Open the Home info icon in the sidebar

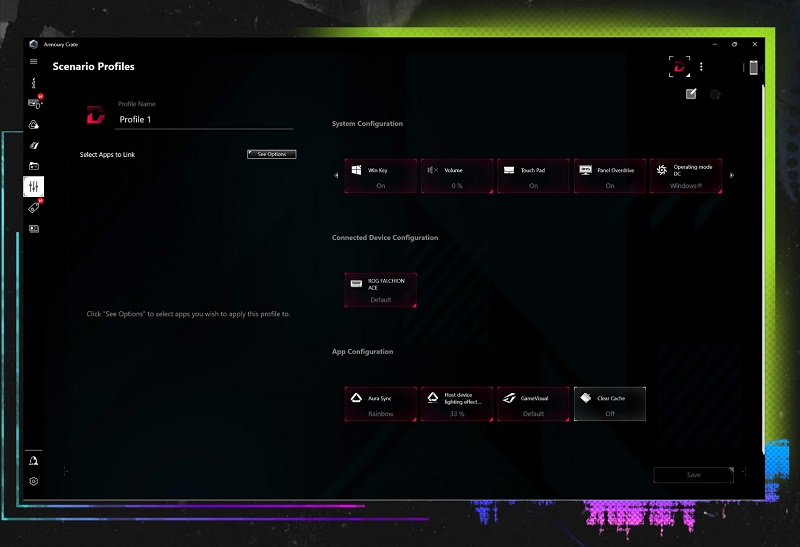pos(34,83)
